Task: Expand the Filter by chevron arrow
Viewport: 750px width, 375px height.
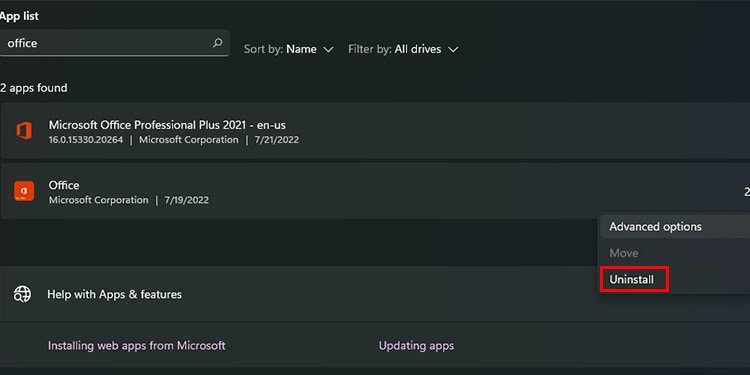Action: [x=453, y=50]
